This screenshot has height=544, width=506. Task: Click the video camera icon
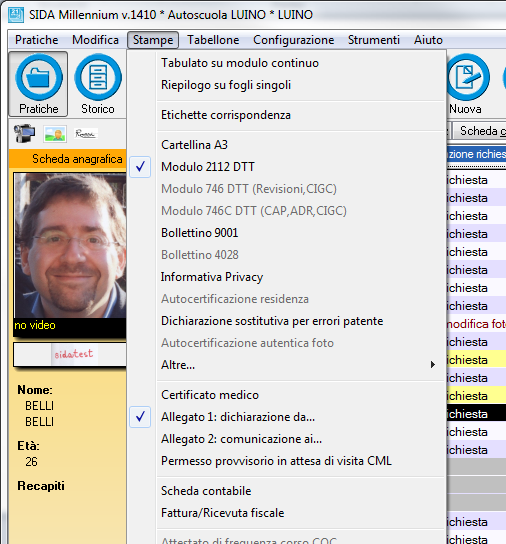pyautogui.click(x=24, y=134)
